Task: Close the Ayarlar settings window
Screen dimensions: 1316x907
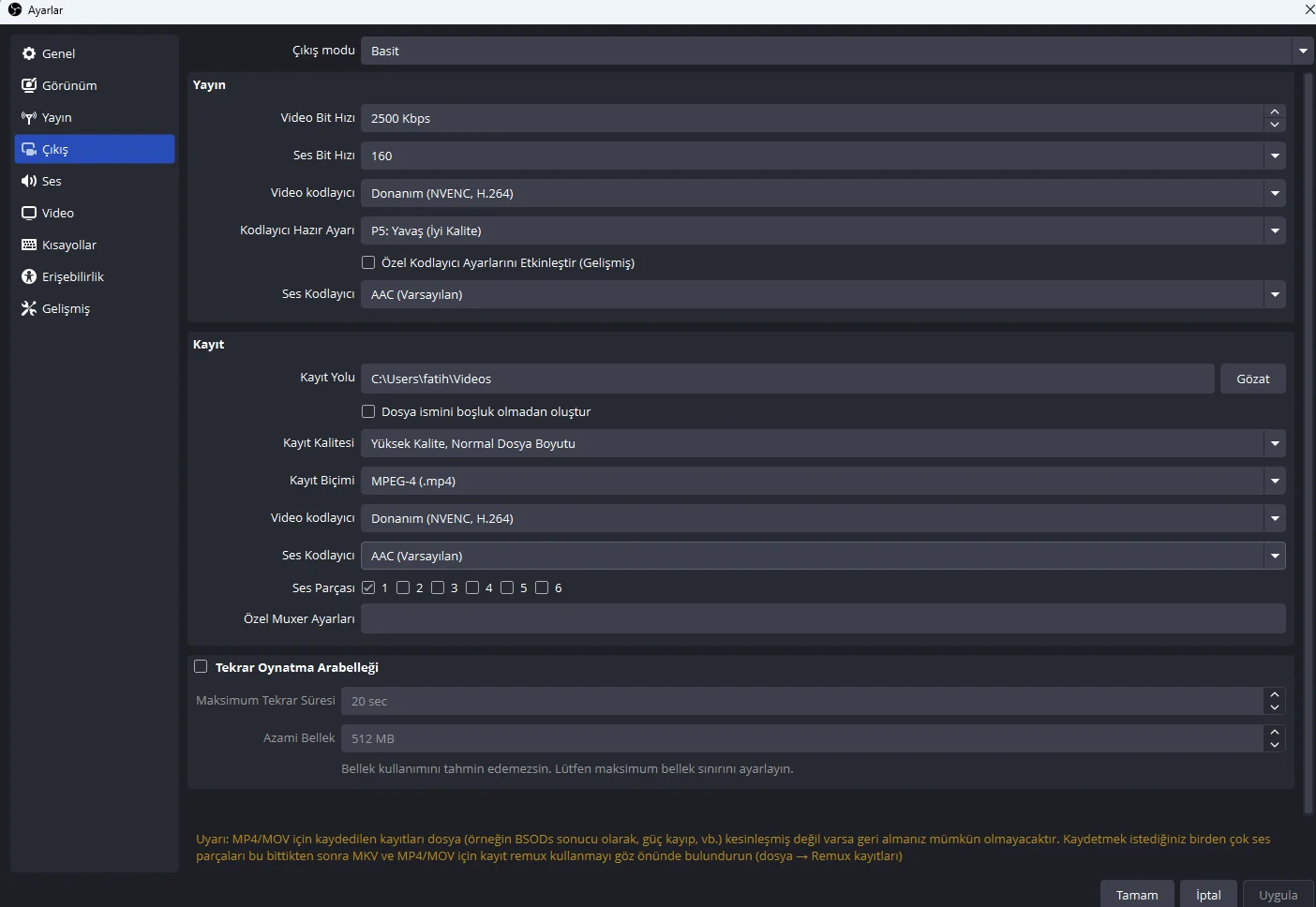Action: tap(1309, 9)
